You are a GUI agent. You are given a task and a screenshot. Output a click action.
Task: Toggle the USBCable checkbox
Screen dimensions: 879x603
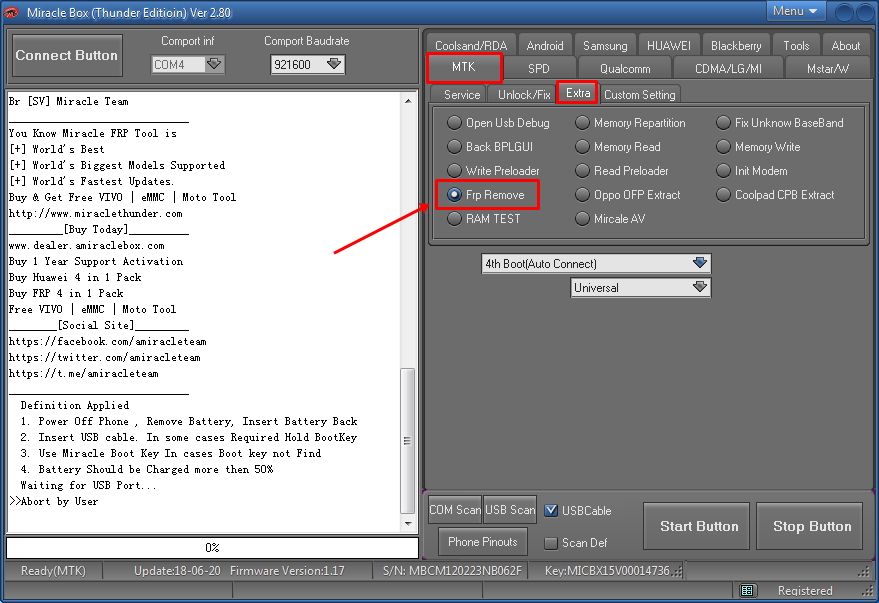(x=551, y=511)
